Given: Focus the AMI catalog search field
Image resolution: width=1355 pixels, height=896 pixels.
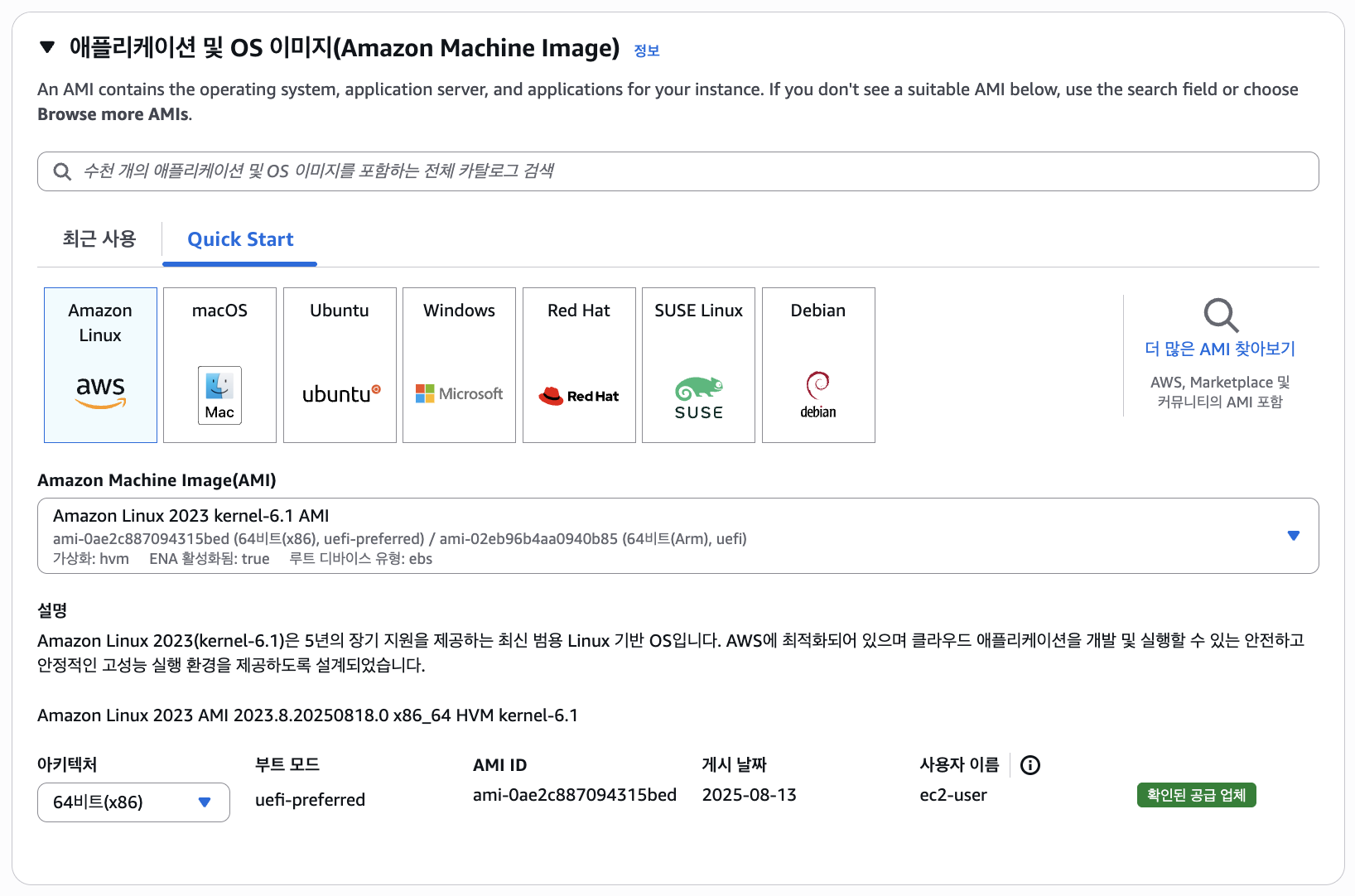Looking at the screenshot, I should click(x=677, y=171).
